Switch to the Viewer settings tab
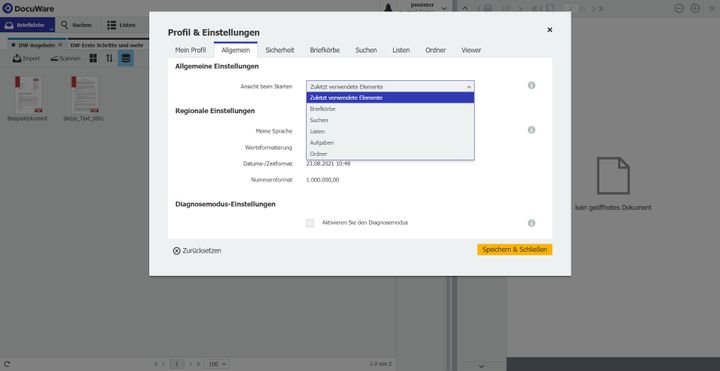The height and width of the screenshot is (371, 720). (x=471, y=50)
